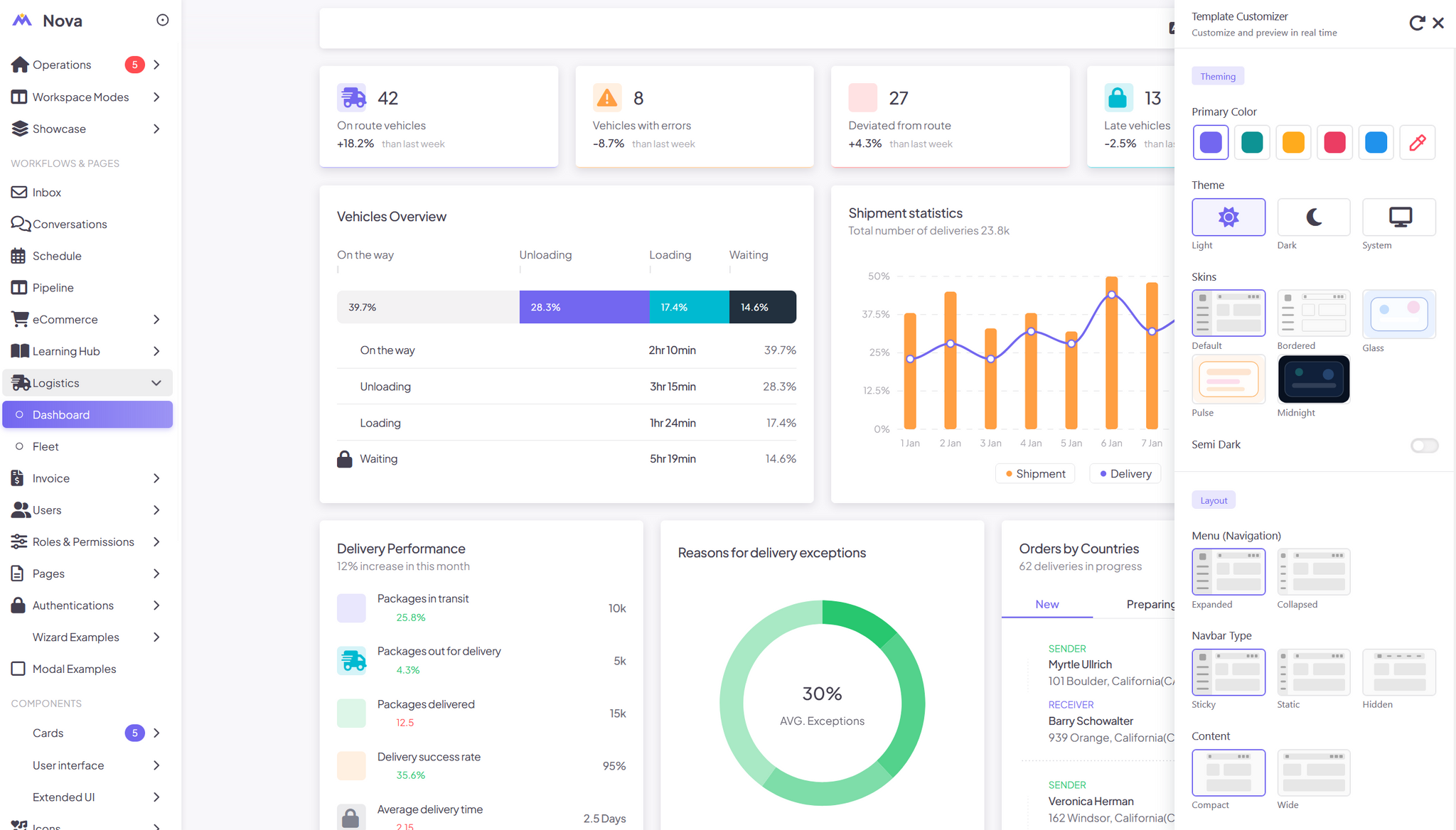Expand the Showcase chevron
Screen dimensions: 1456x830
pos(156,129)
